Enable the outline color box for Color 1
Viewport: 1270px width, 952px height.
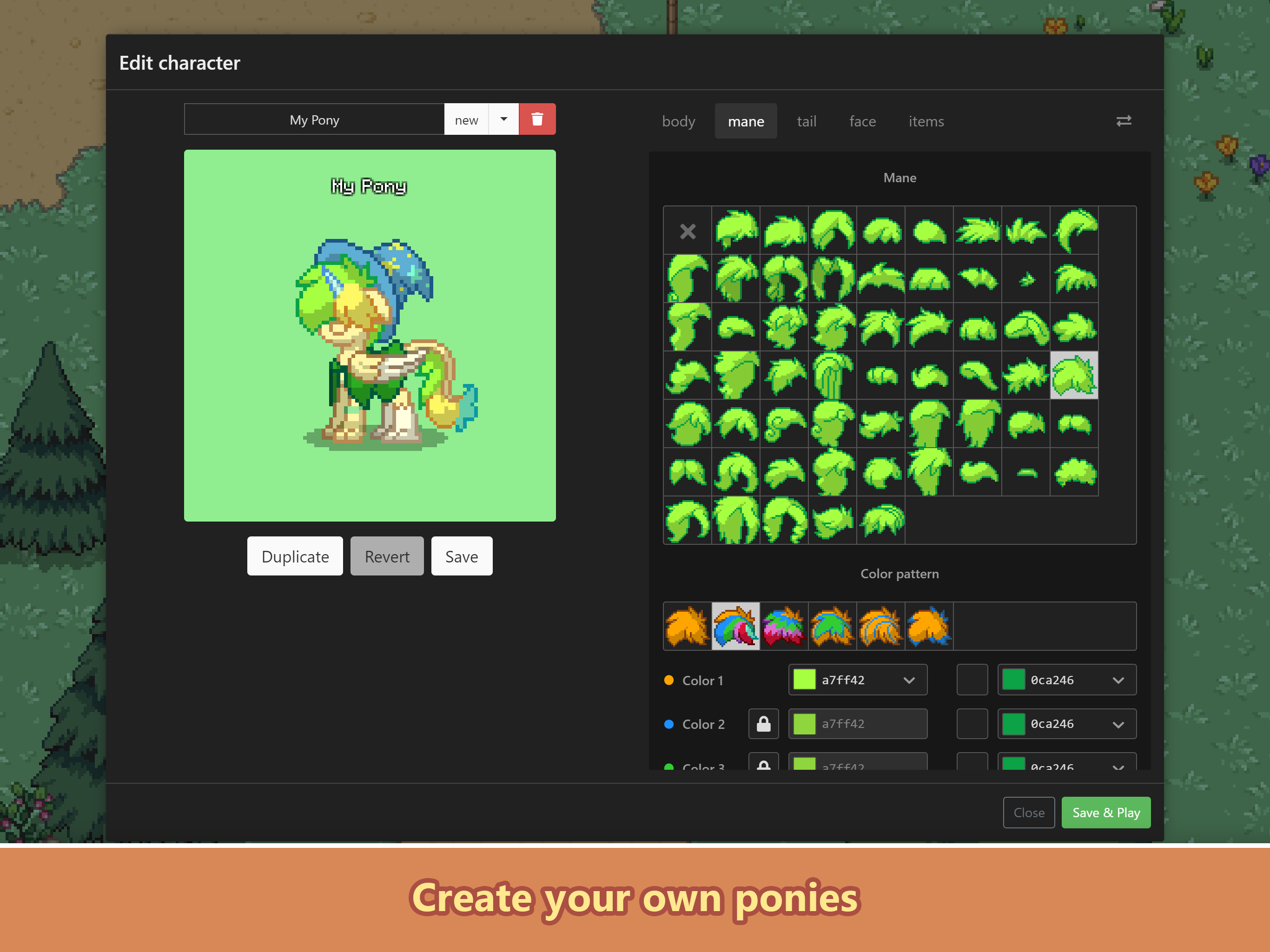(972, 680)
